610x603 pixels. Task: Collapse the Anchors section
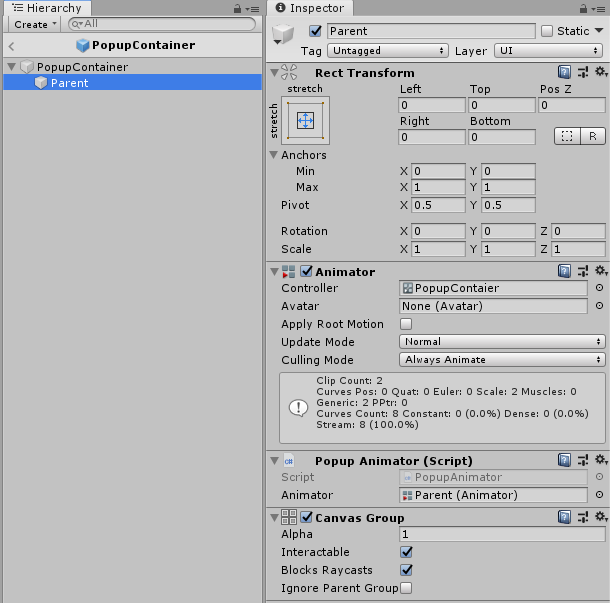point(274,154)
